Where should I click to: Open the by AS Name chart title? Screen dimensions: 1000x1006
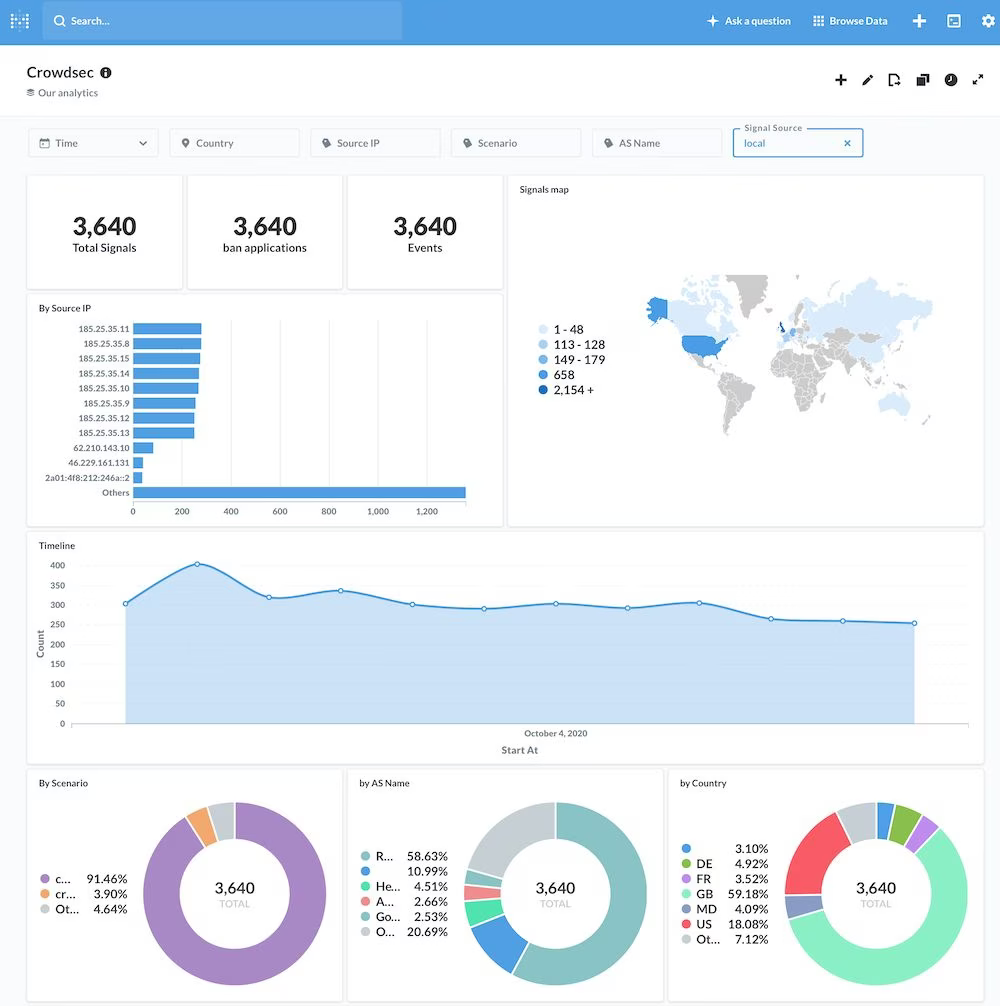pos(384,783)
